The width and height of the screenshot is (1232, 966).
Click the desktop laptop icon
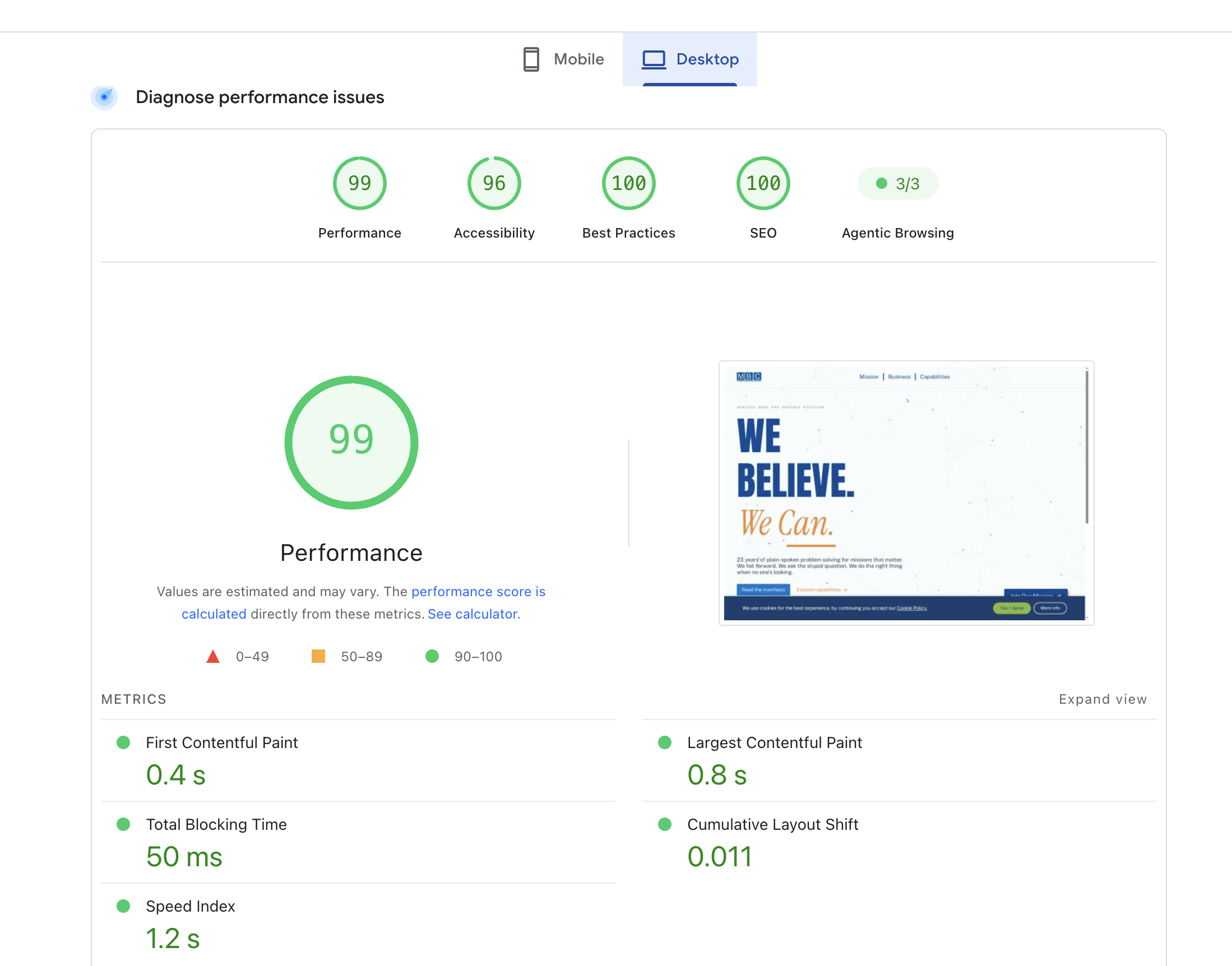[x=654, y=59]
